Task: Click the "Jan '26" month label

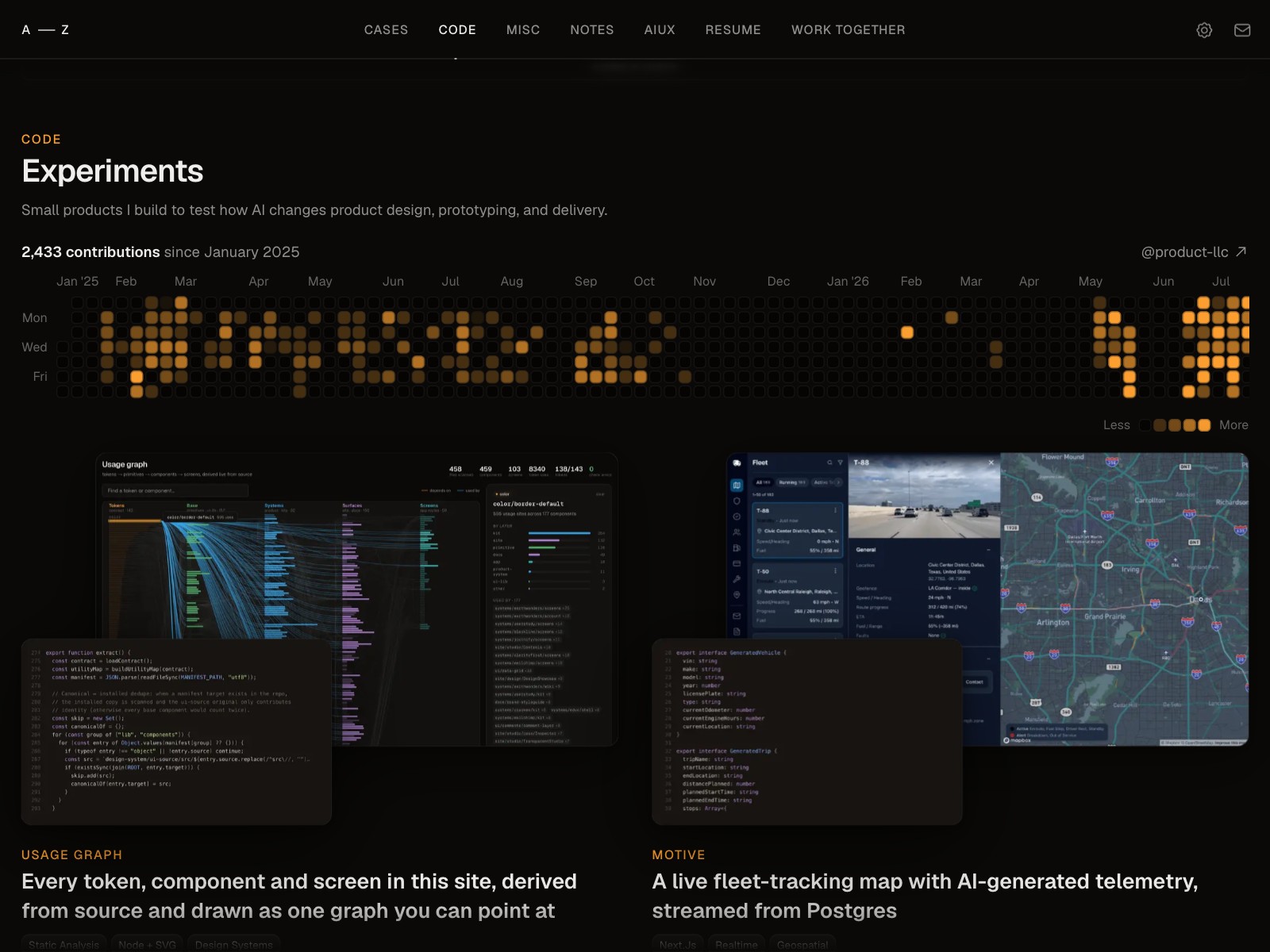Action: [848, 281]
